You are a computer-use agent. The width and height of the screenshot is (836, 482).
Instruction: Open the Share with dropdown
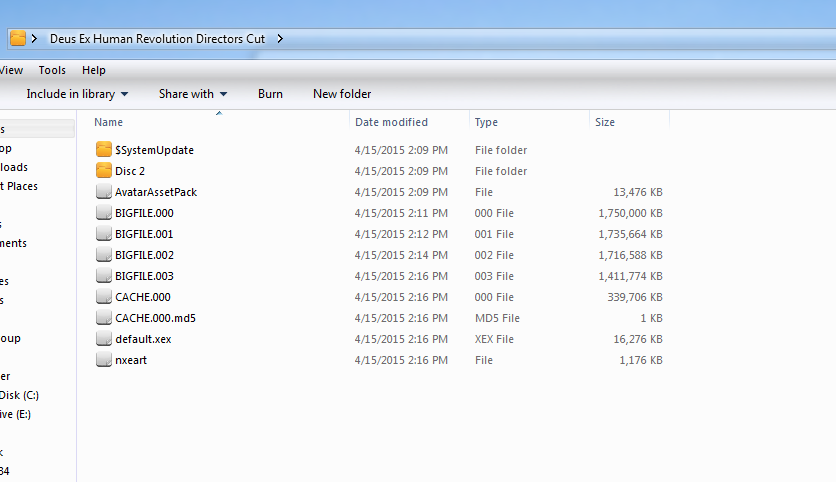192,94
